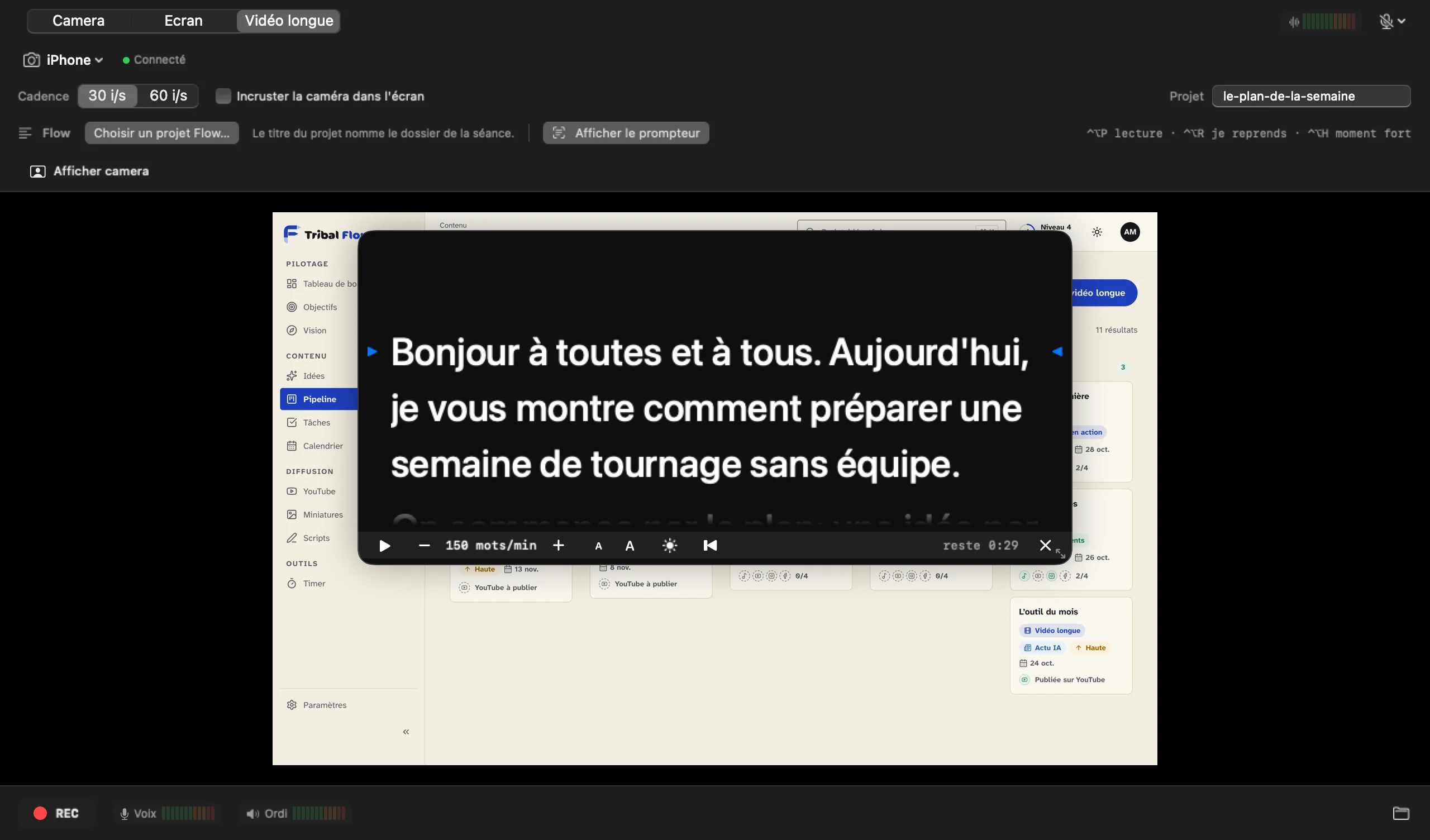Click the 24 oct. date on card
The width and height of the screenshot is (1430, 840).
[x=1037, y=663]
